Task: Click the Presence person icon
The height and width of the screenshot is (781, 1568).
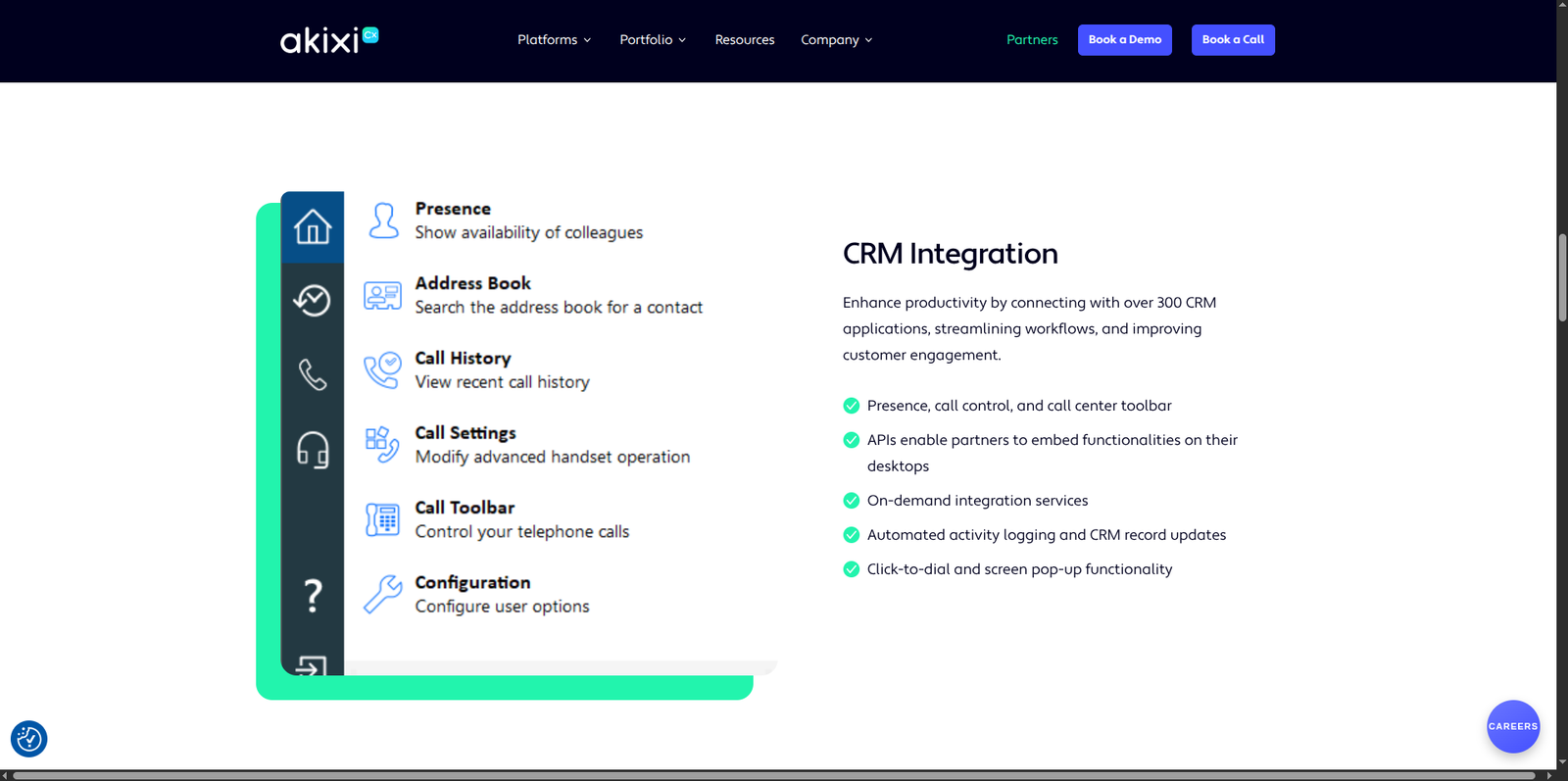Action: click(383, 220)
